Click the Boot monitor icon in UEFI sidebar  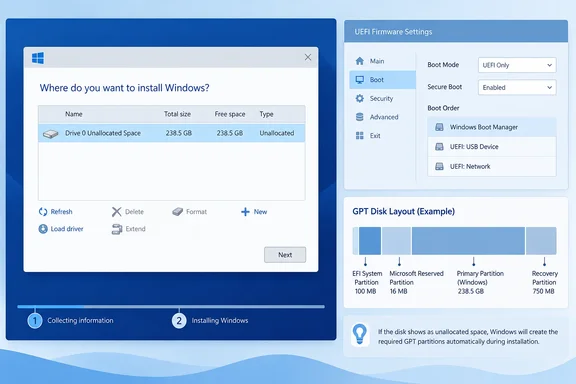[360, 80]
